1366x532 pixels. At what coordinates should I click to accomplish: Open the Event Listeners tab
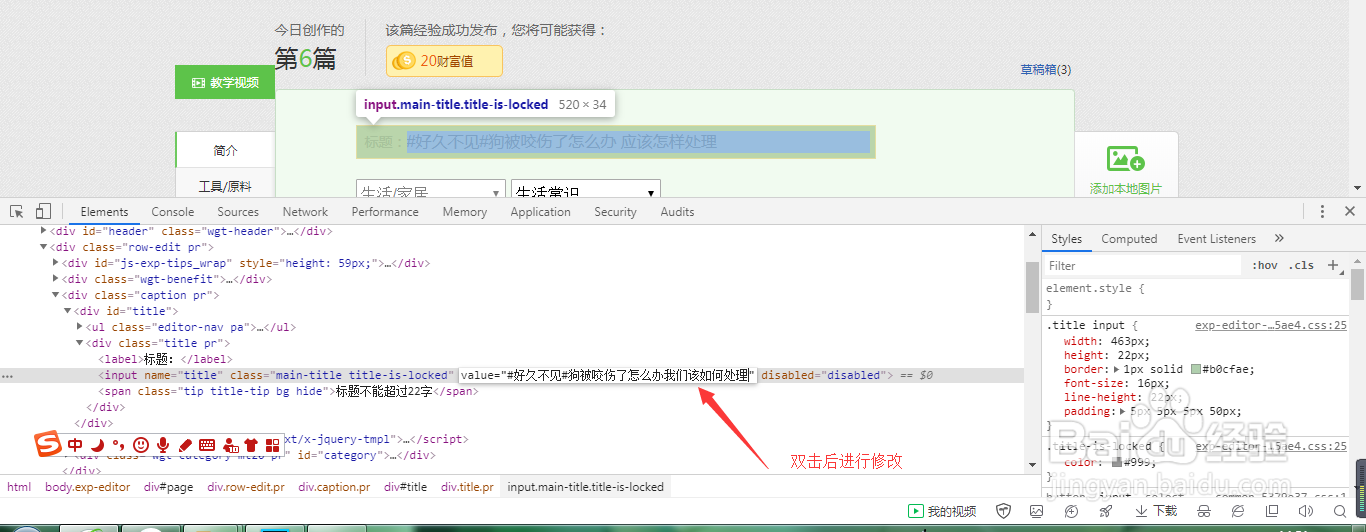click(1215, 239)
